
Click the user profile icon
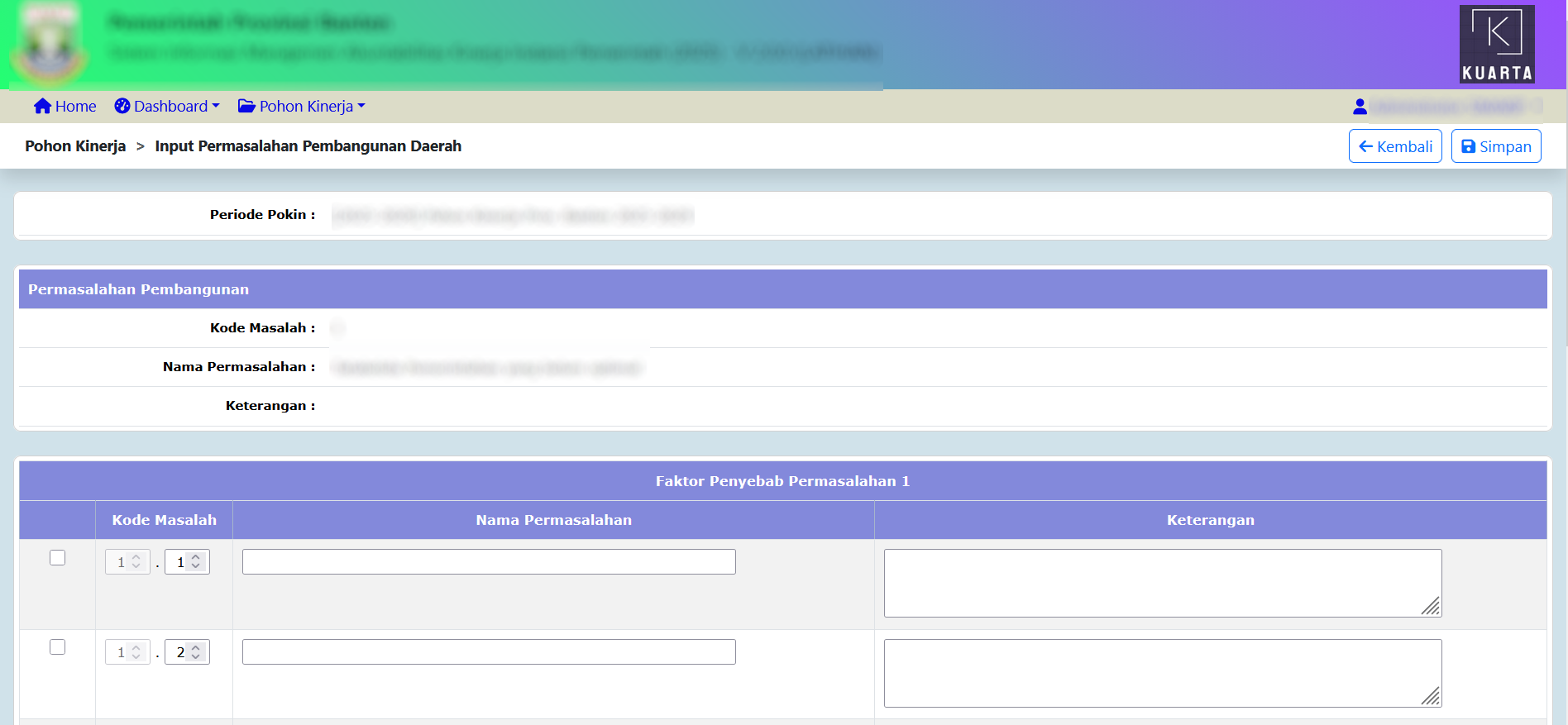(1360, 107)
